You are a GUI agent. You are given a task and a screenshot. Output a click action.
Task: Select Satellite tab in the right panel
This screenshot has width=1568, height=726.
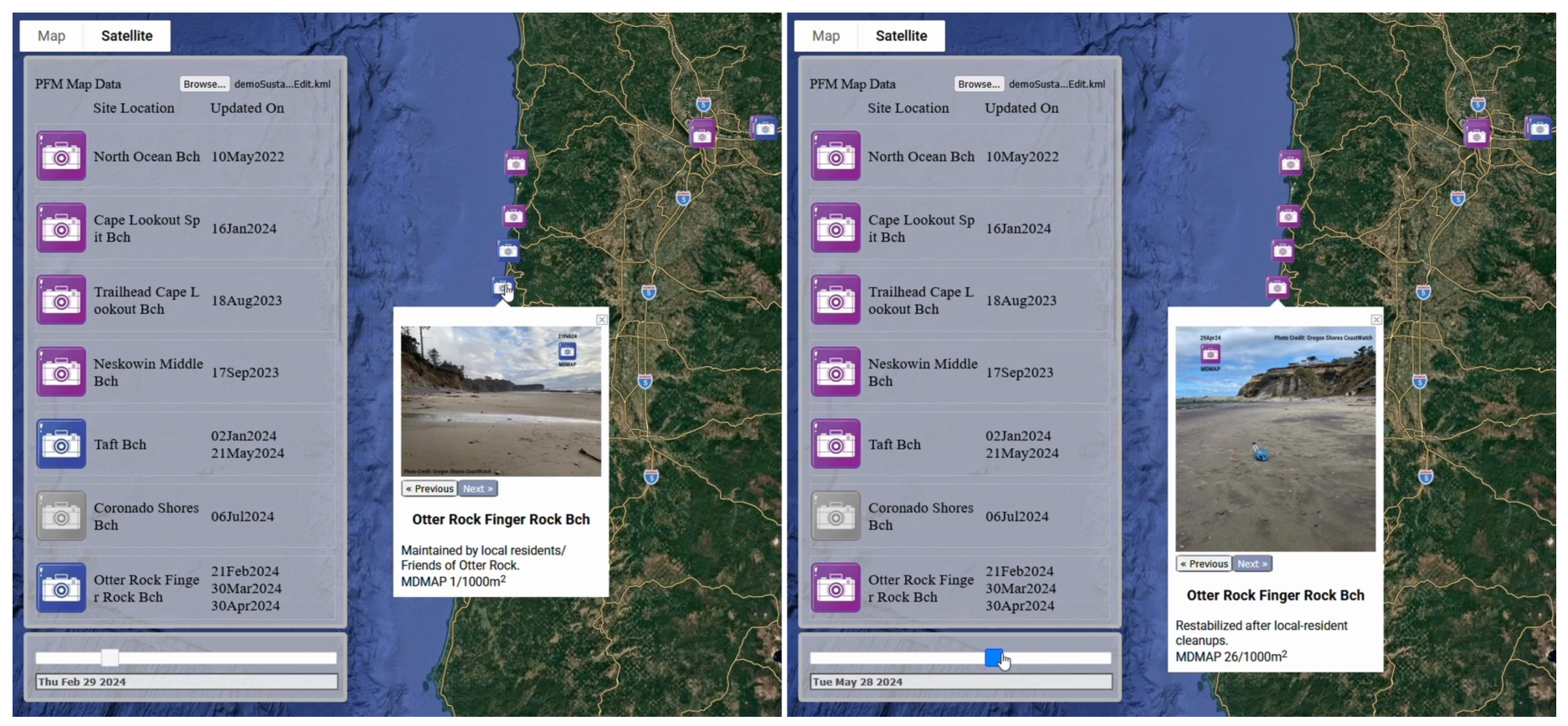[x=902, y=36]
